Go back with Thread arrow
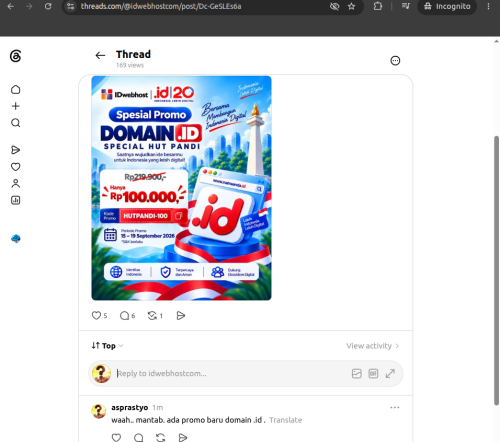Image resolution: width=500 pixels, height=442 pixels. (100, 55)
